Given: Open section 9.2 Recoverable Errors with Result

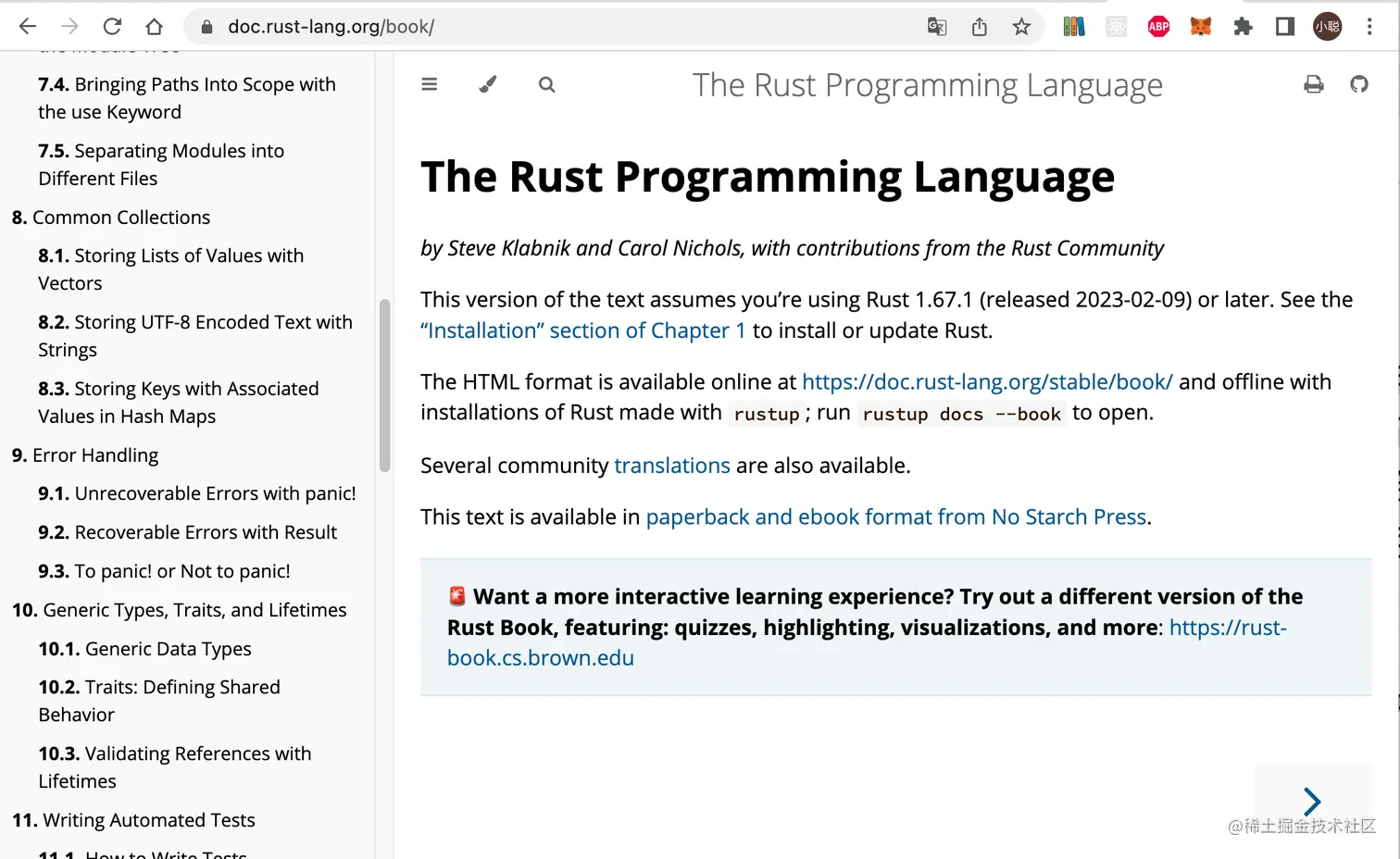Looking at the screenshot, I should tap(188, 532).
